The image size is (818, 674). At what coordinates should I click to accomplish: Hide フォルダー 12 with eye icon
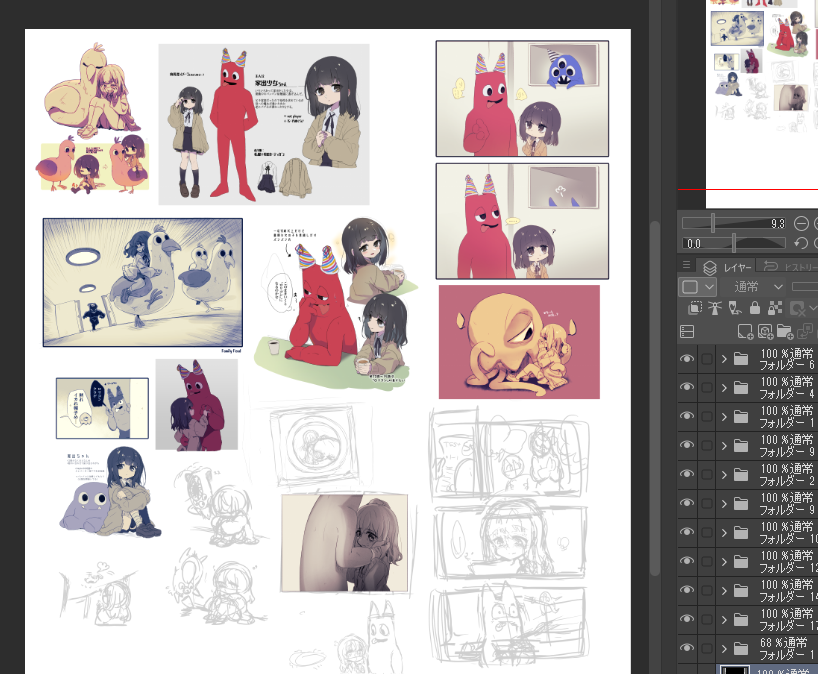coord(687,561)
